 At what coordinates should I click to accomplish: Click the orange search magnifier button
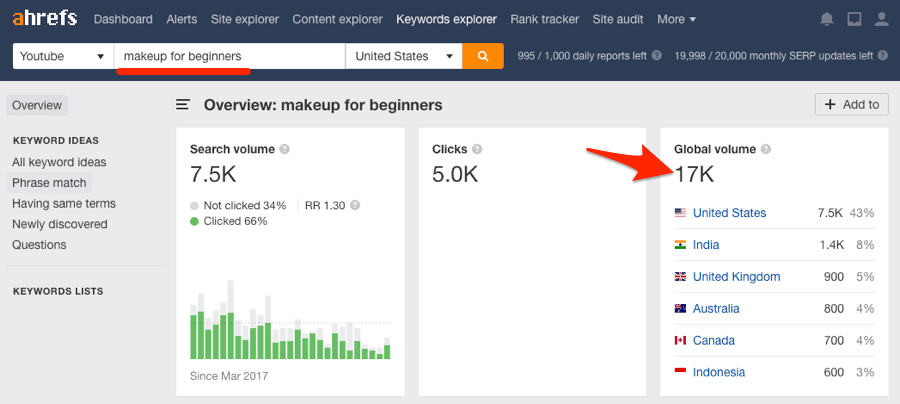tap(483, 56)
